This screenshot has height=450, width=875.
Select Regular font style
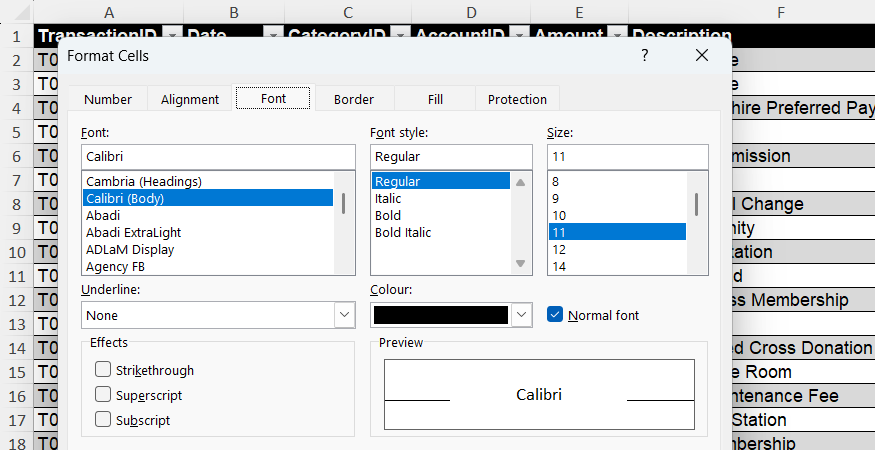click(x=441, y=181)
